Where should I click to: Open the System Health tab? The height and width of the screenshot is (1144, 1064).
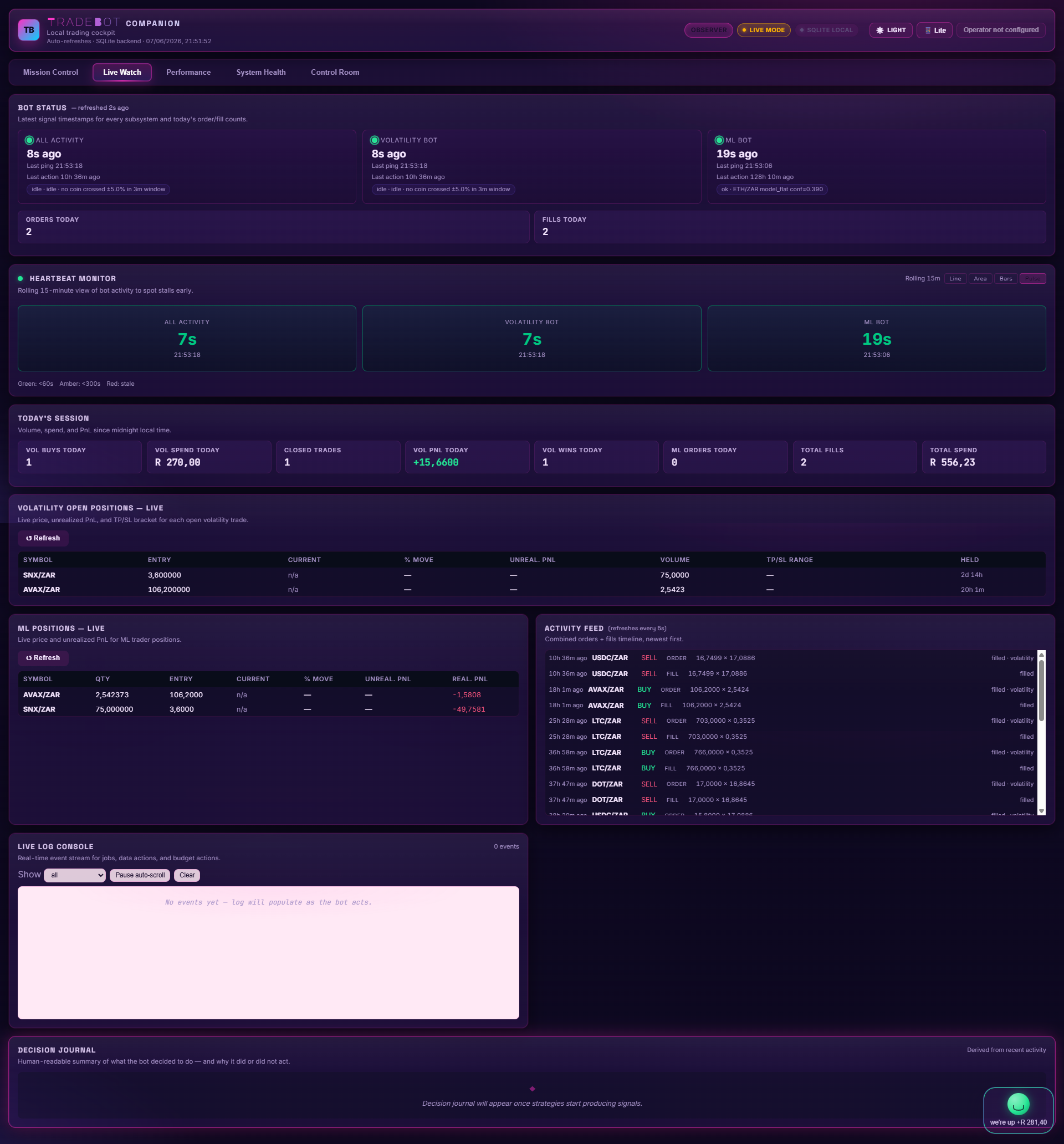click(x=260, y=72)
